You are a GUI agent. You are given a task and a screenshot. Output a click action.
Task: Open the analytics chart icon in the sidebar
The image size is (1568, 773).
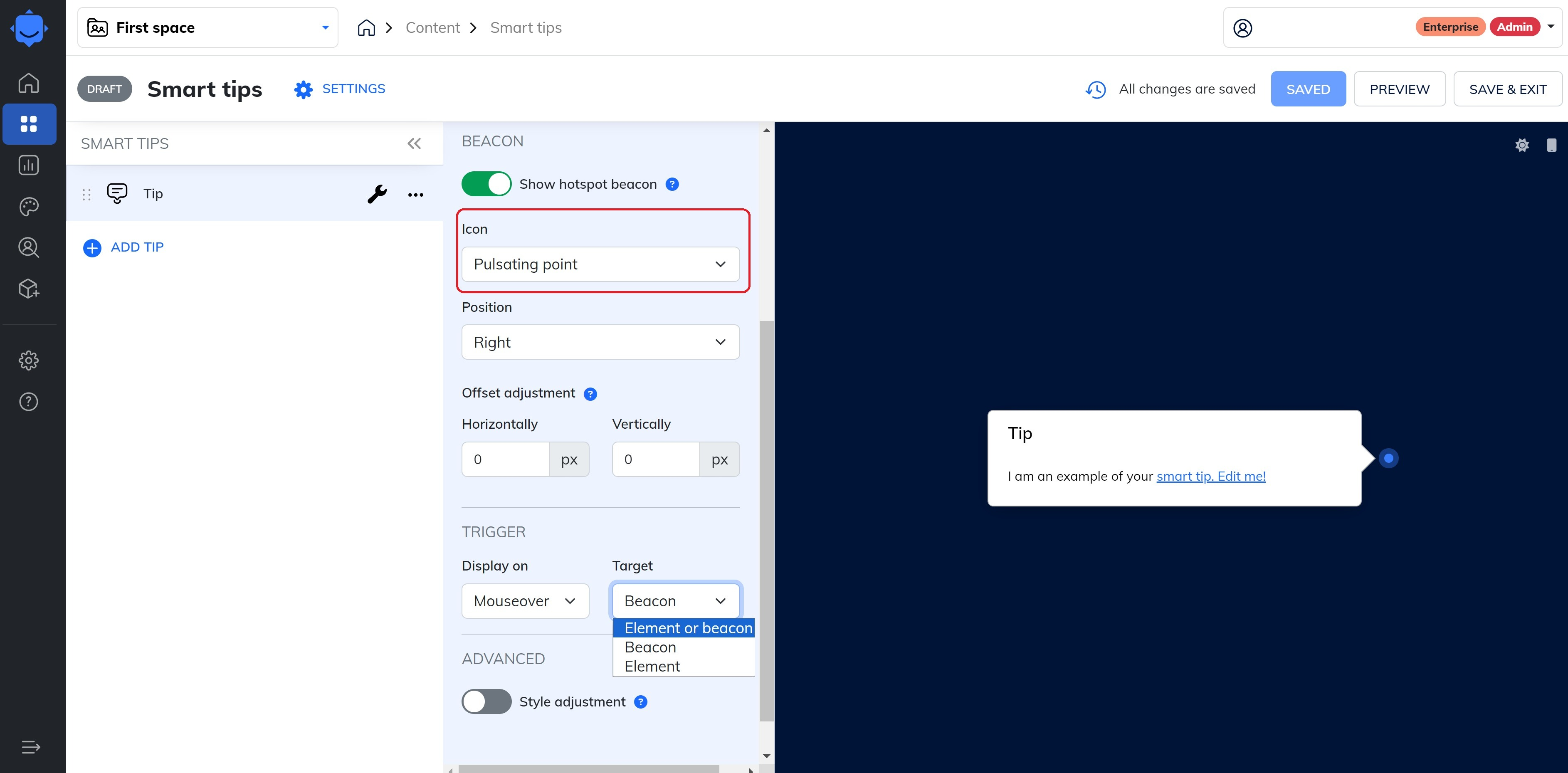(29, 165)
